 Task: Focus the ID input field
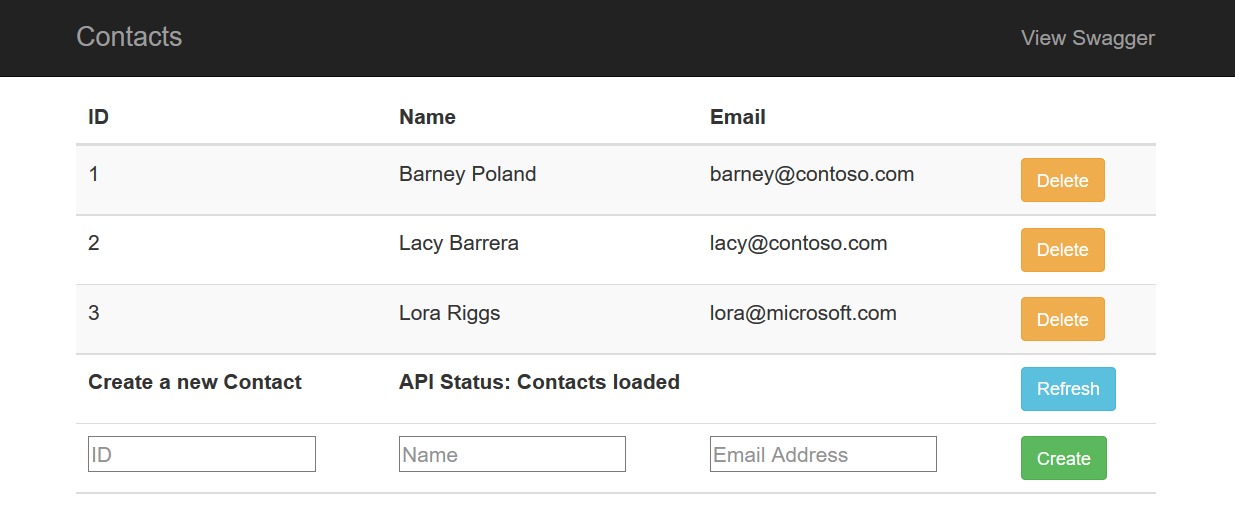click(x=202, y=455)
